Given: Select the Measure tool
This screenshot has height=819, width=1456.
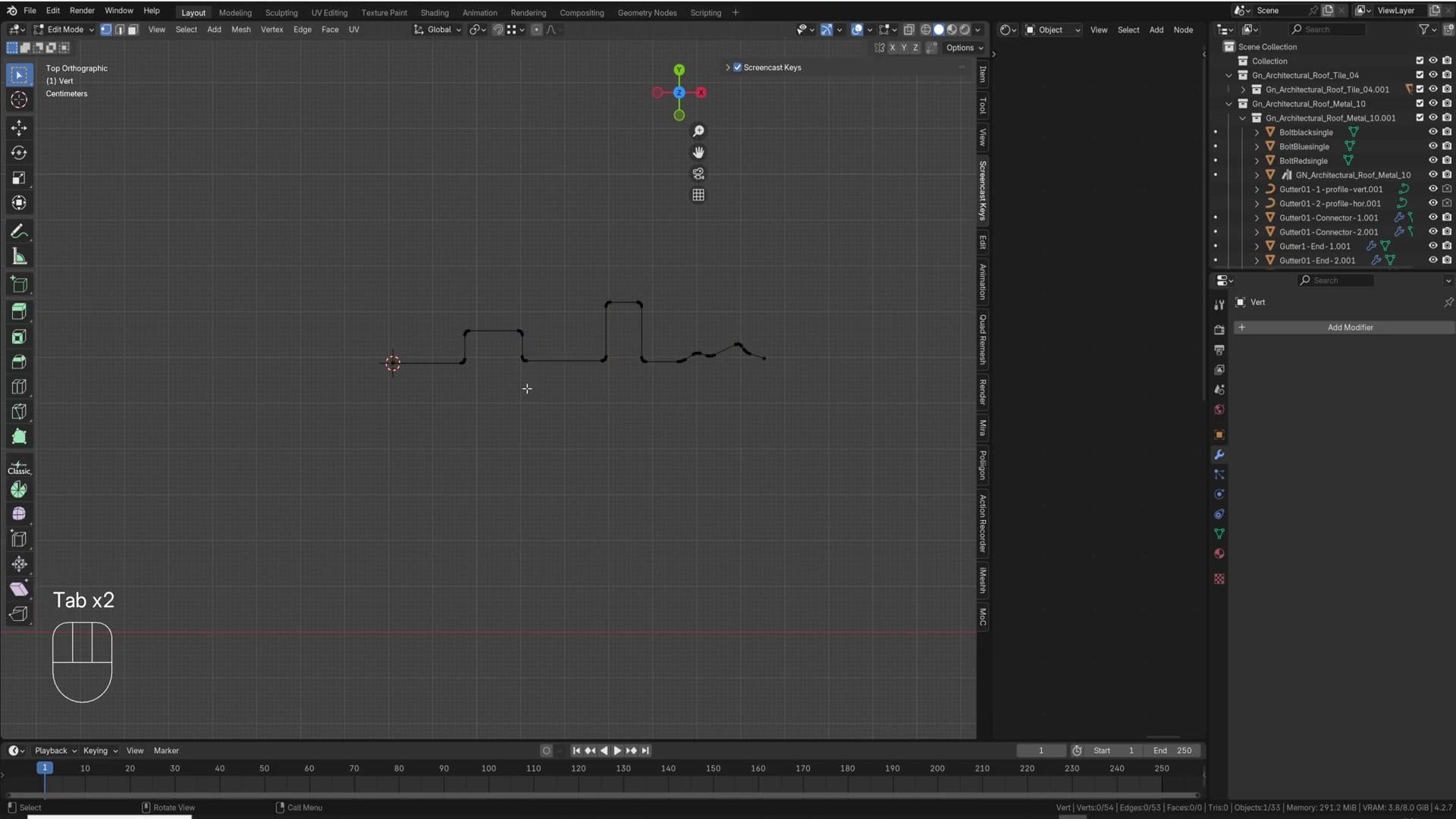Looking at the screenshot, I should (19, 257).
